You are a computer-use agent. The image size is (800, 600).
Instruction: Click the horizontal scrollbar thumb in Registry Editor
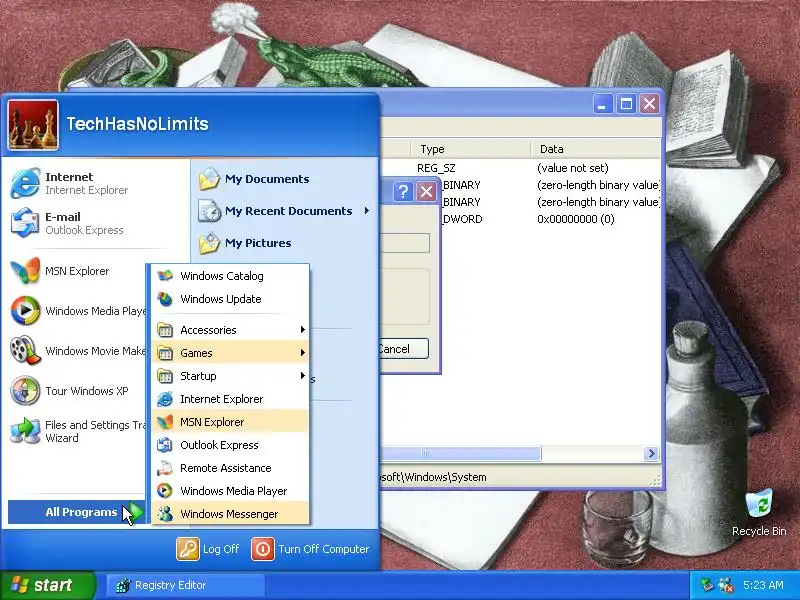pyautogui.click(x=461, y=453)
